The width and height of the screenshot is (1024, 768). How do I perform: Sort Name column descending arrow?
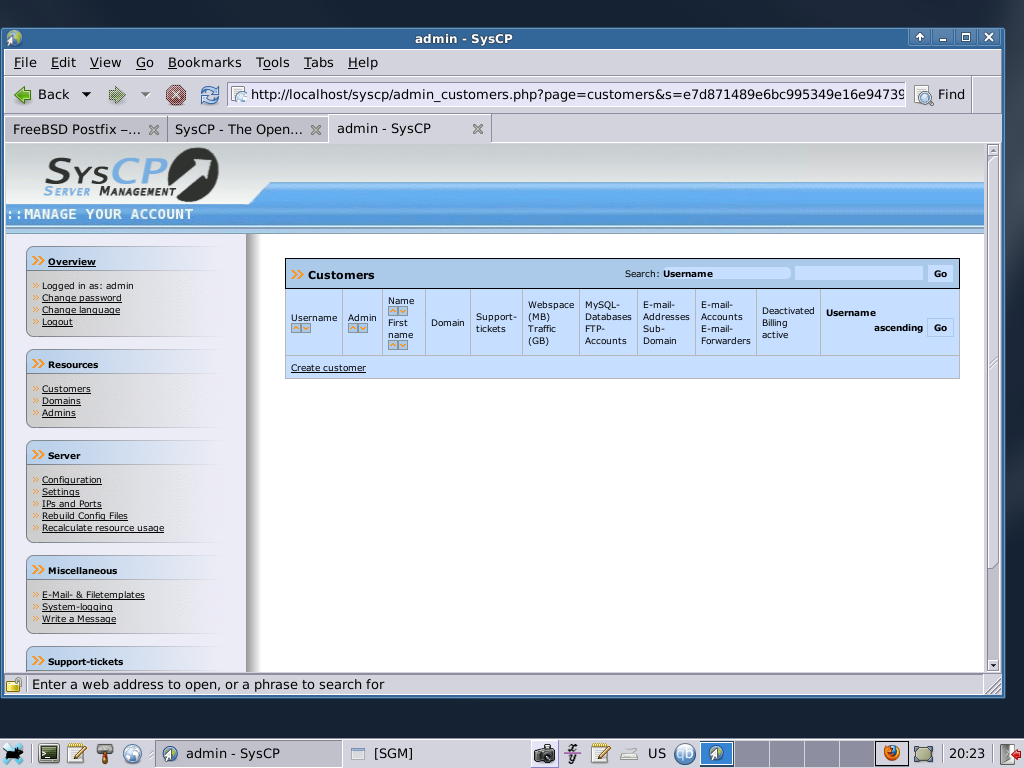(402, 312)
